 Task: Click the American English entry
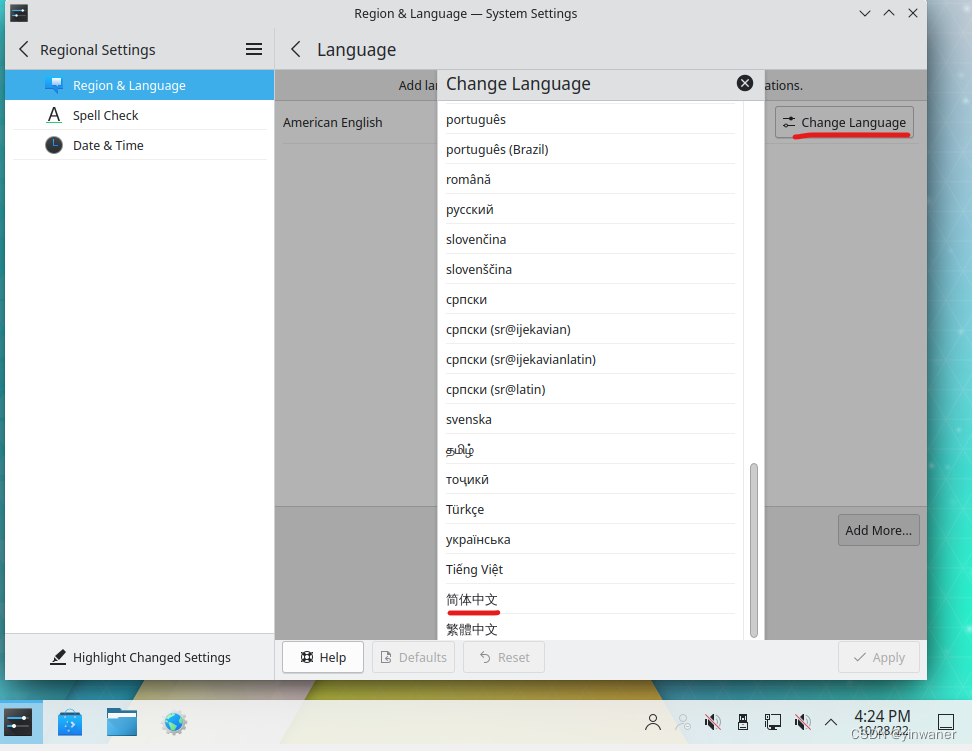click(x=332, y=122)
